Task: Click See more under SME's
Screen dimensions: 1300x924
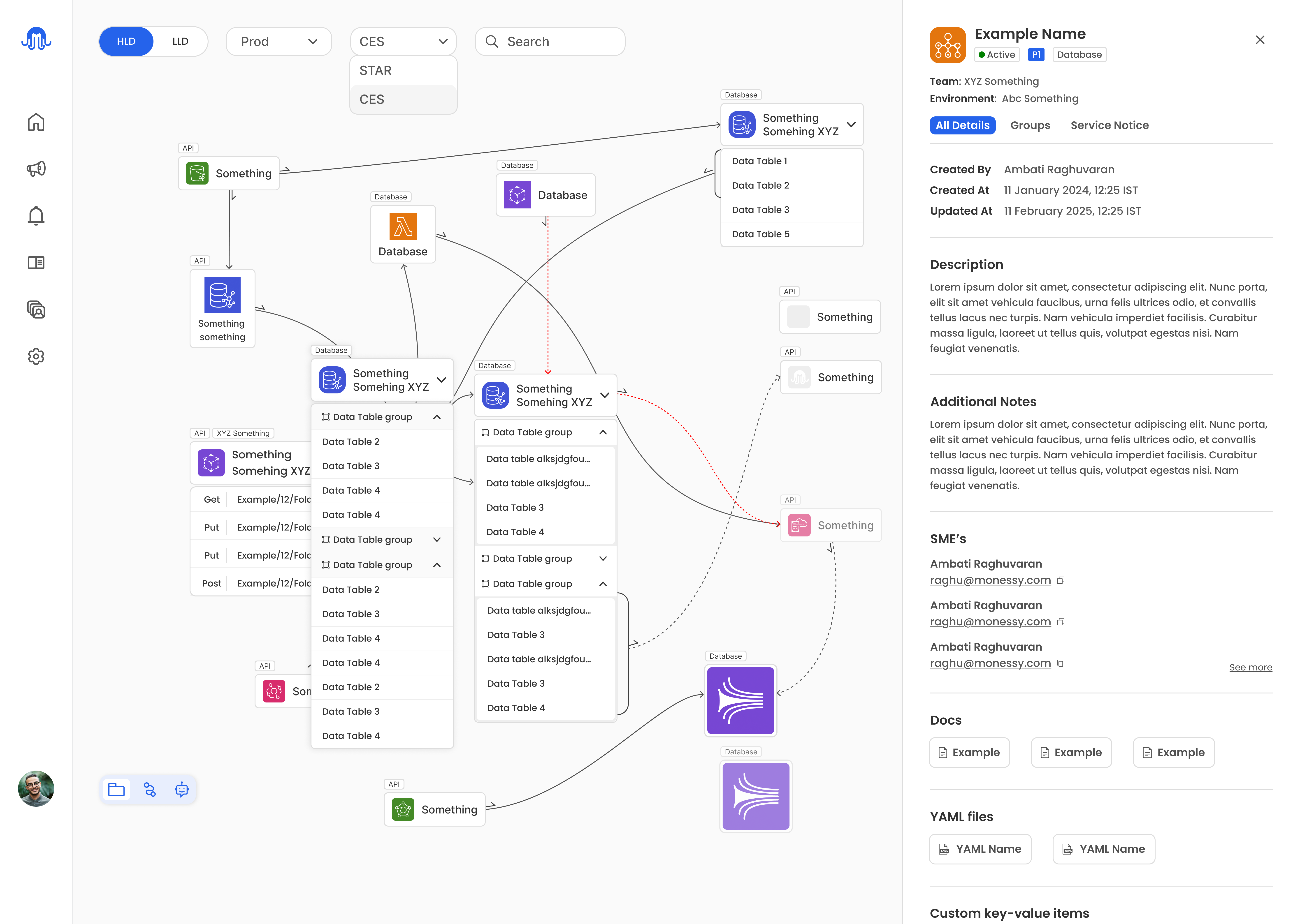Action: click(x=1251, y=668)
